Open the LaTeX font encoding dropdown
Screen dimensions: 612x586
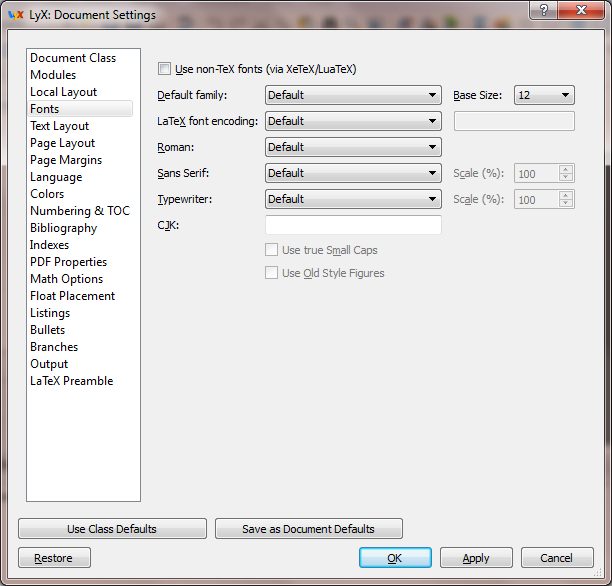click(x=353, y=121)
